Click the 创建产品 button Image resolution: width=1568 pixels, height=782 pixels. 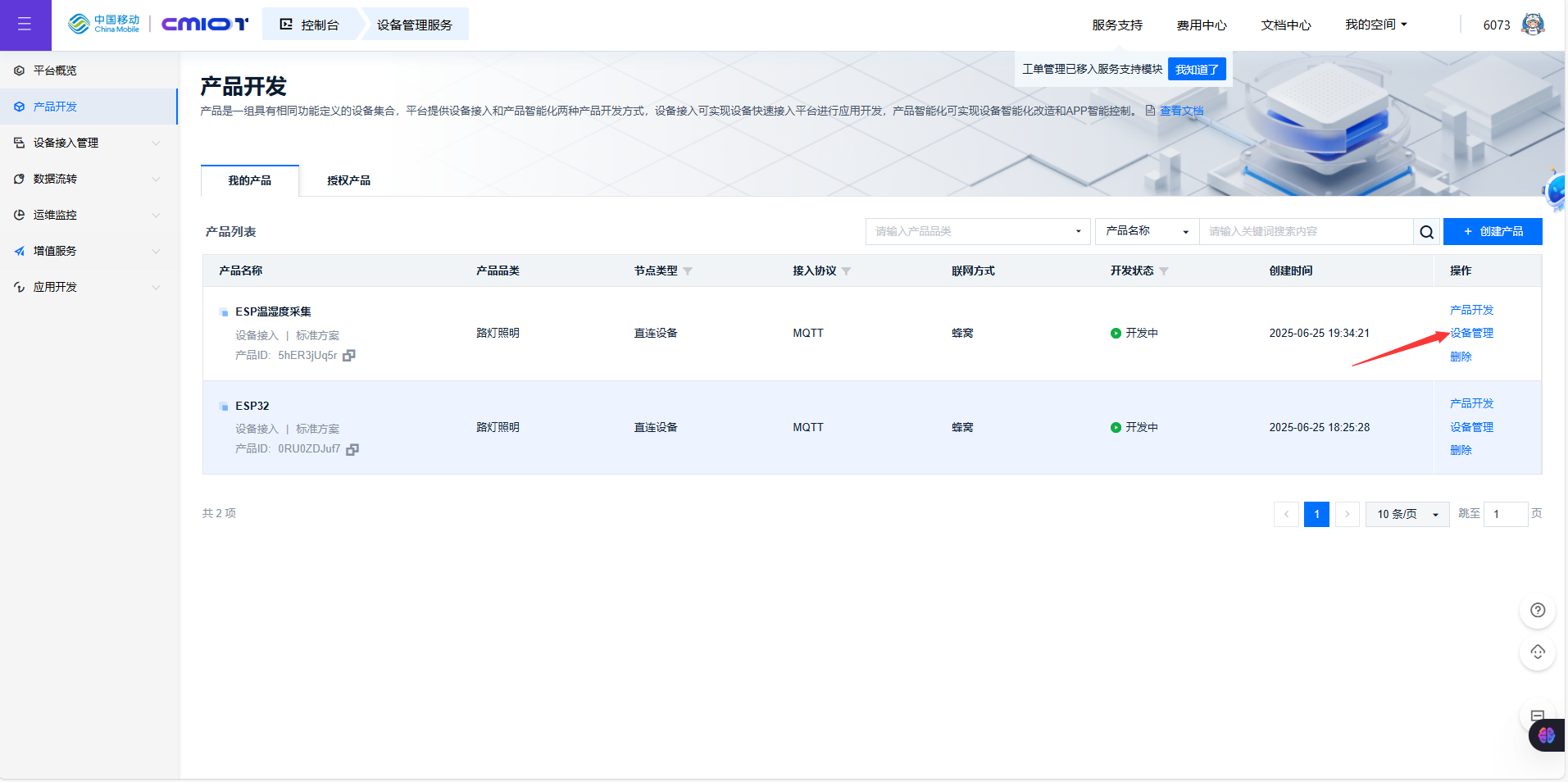(x=1492, y=231)
